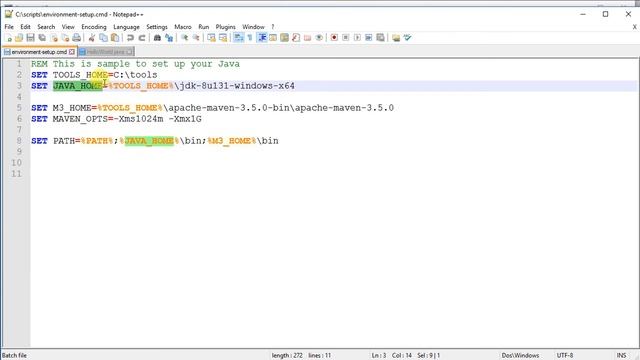640x360 pixels.
Task: Toggle synchronize horizontal scrolling icon
Action: (223, 38)
